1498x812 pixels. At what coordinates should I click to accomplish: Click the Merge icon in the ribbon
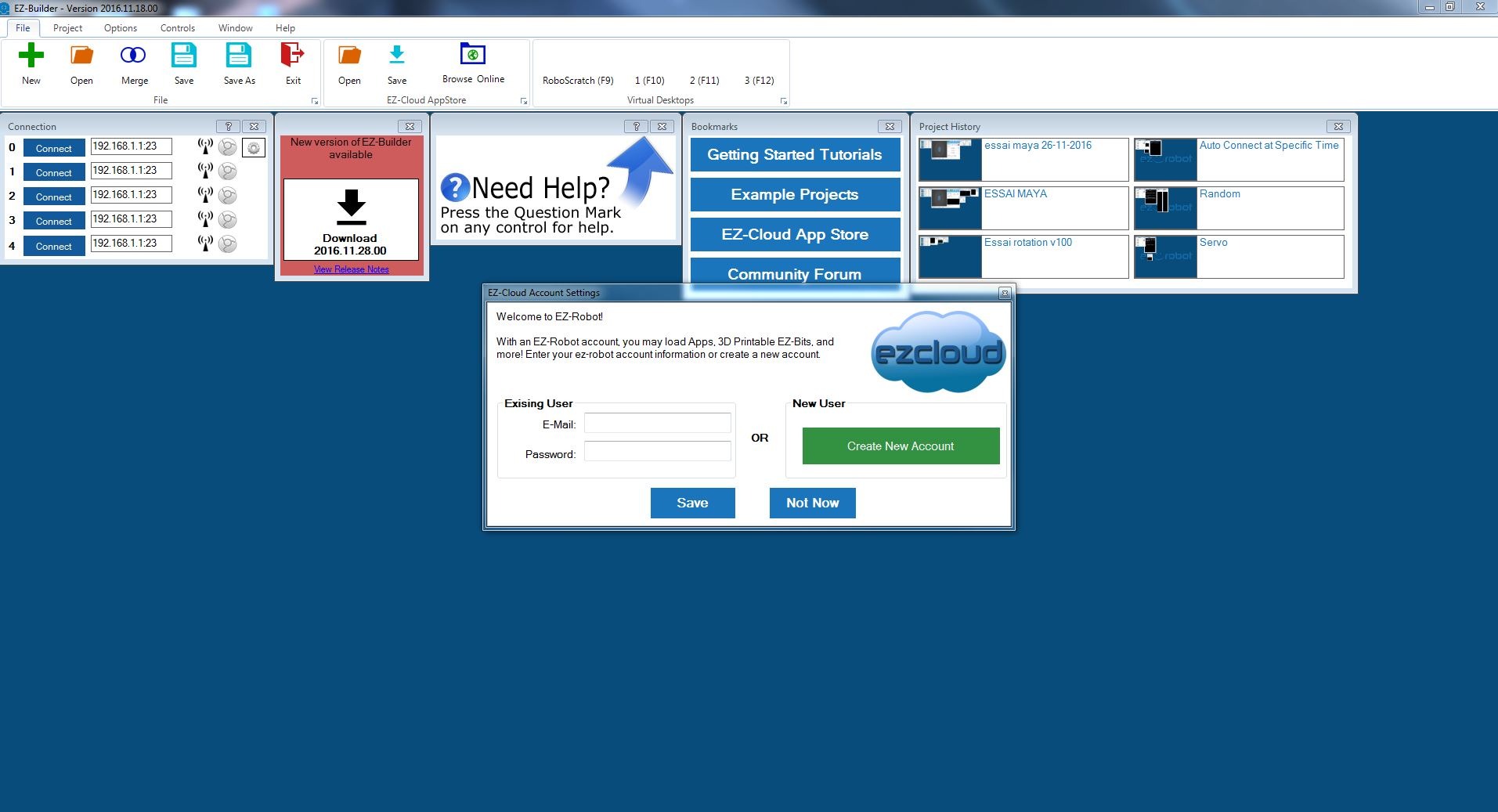(x=133, y=55)
